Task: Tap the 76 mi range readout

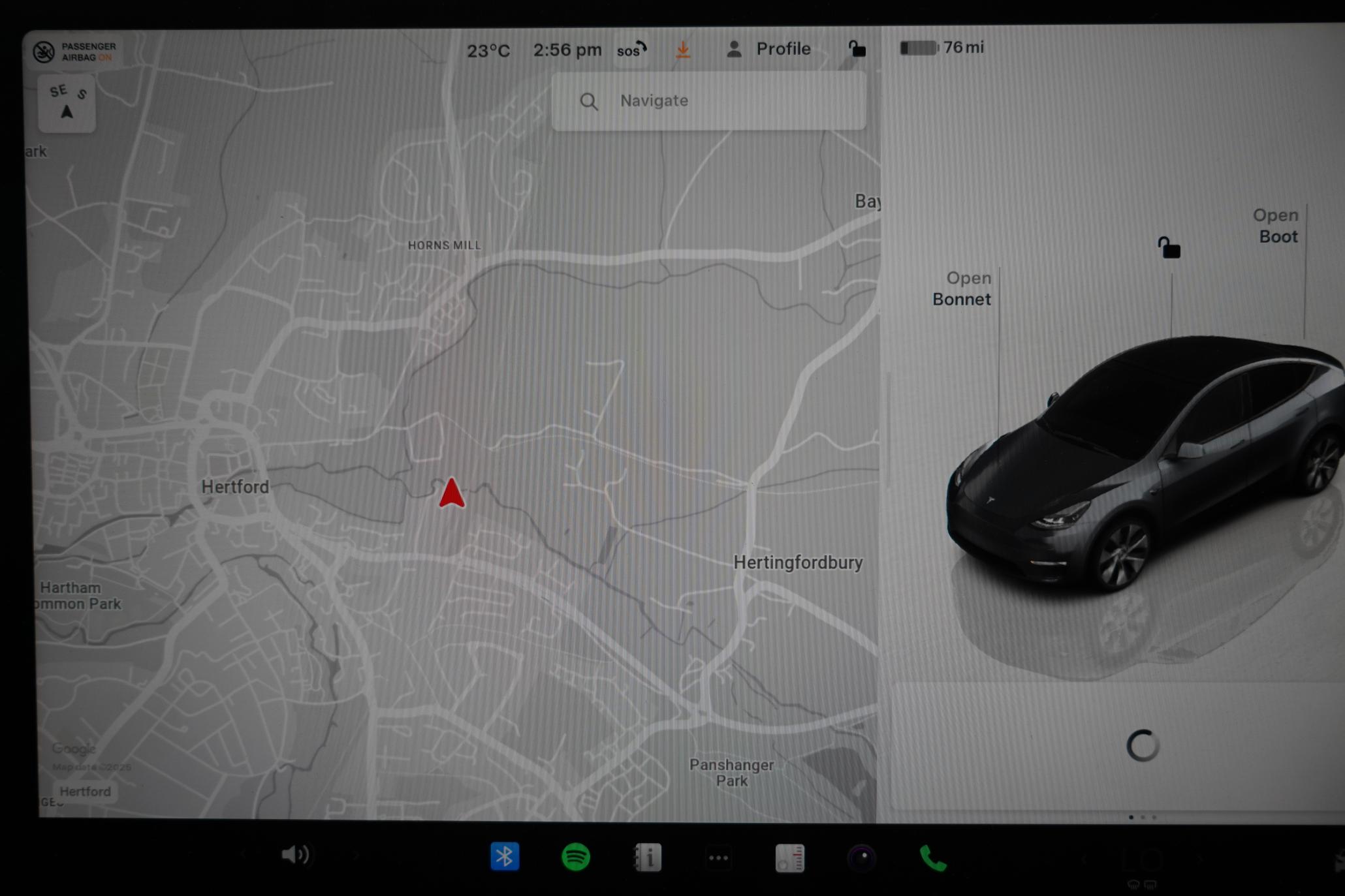Action: click(x=964, y=47)
